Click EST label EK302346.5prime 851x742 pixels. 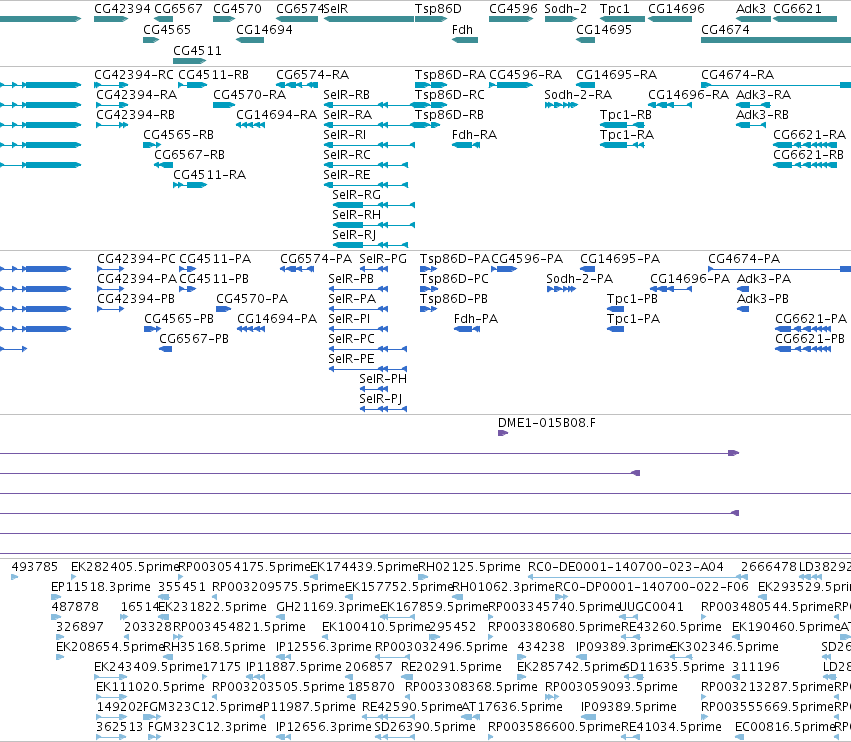click(x=725, y=646)
